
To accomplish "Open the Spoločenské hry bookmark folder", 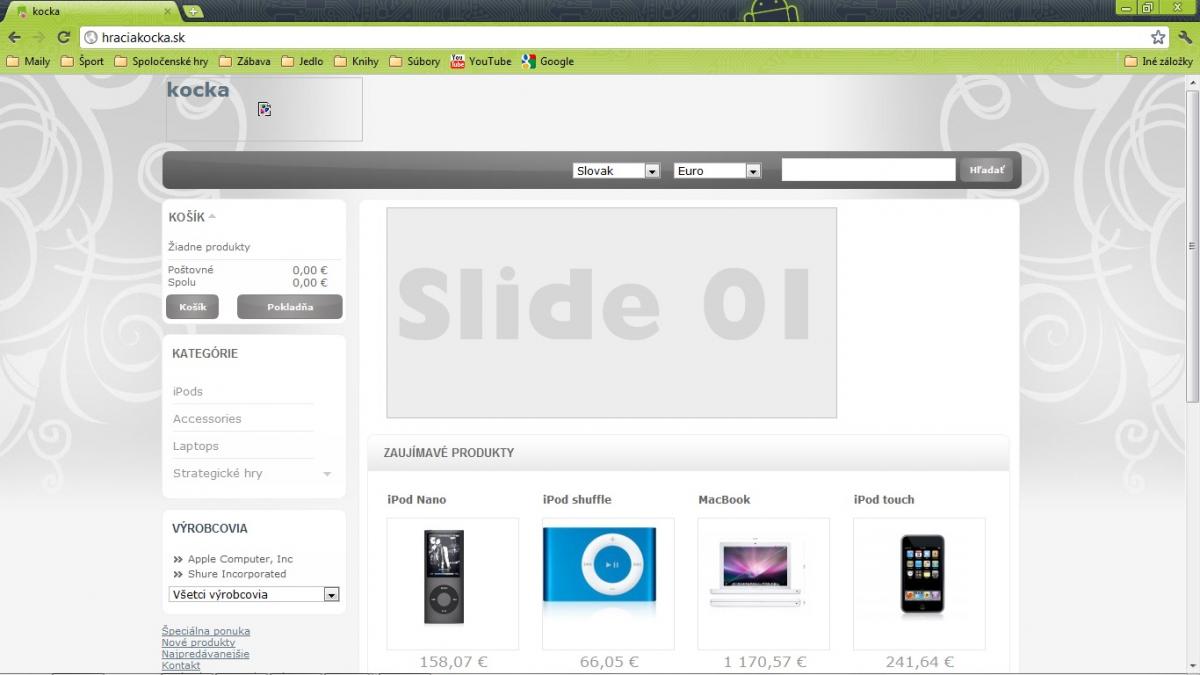I will pos(162,61).
